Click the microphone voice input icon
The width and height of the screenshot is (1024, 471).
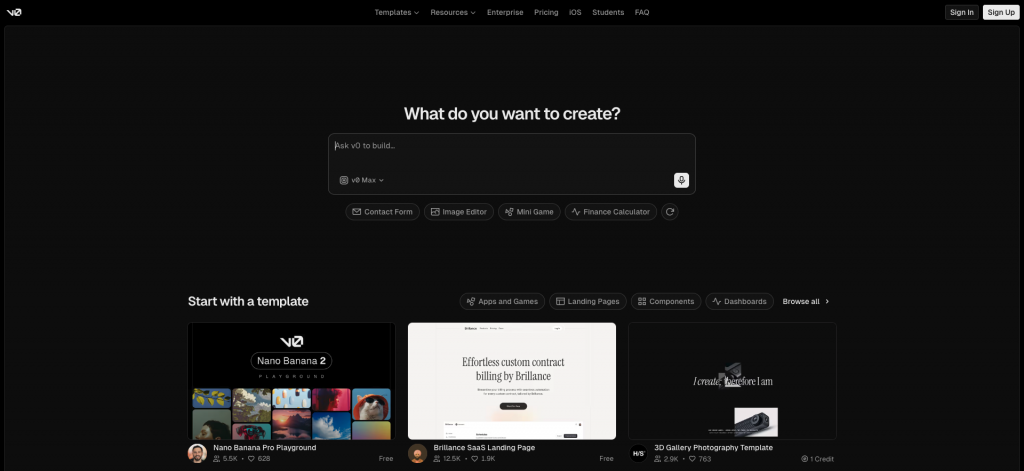tap(681, 180)
